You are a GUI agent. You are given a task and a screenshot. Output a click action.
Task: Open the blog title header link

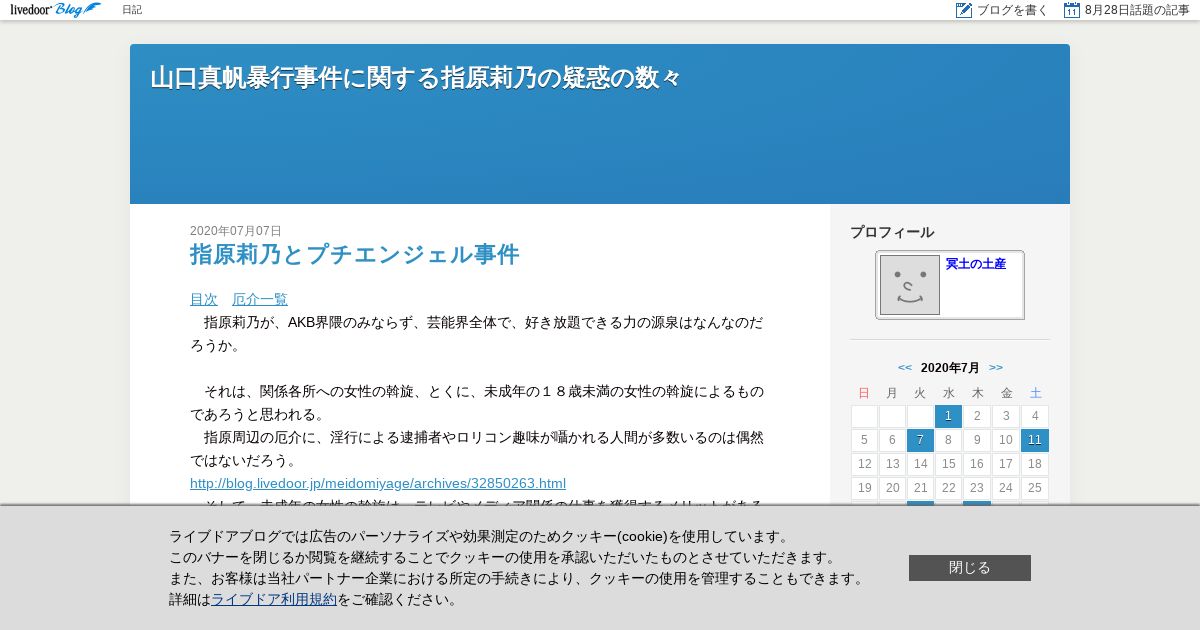pos(415,78)
